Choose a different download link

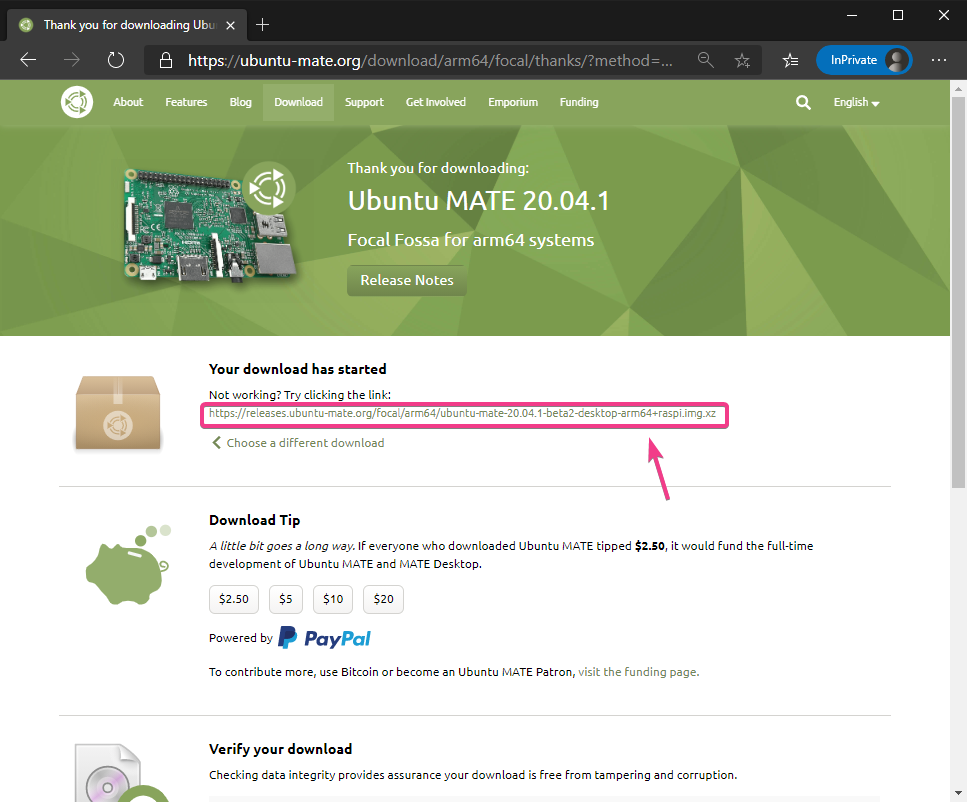pyautogui.click(x=304, y=443)
